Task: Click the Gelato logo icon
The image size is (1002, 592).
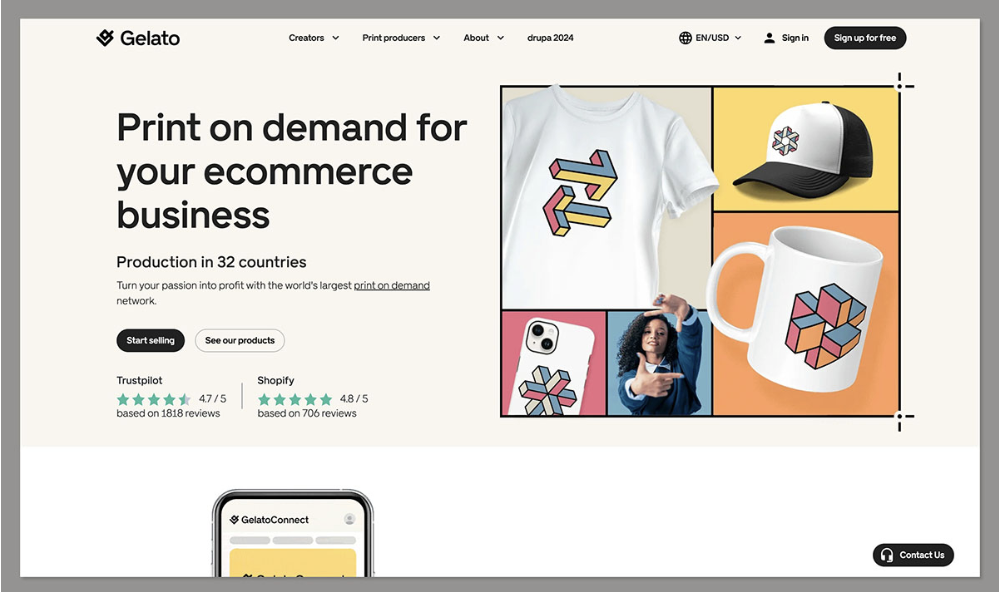Action: point(105,38)
